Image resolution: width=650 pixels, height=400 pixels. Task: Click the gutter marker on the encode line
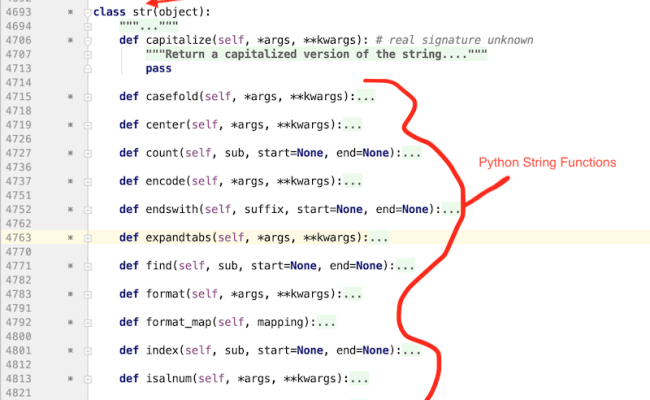click(70, 181)
